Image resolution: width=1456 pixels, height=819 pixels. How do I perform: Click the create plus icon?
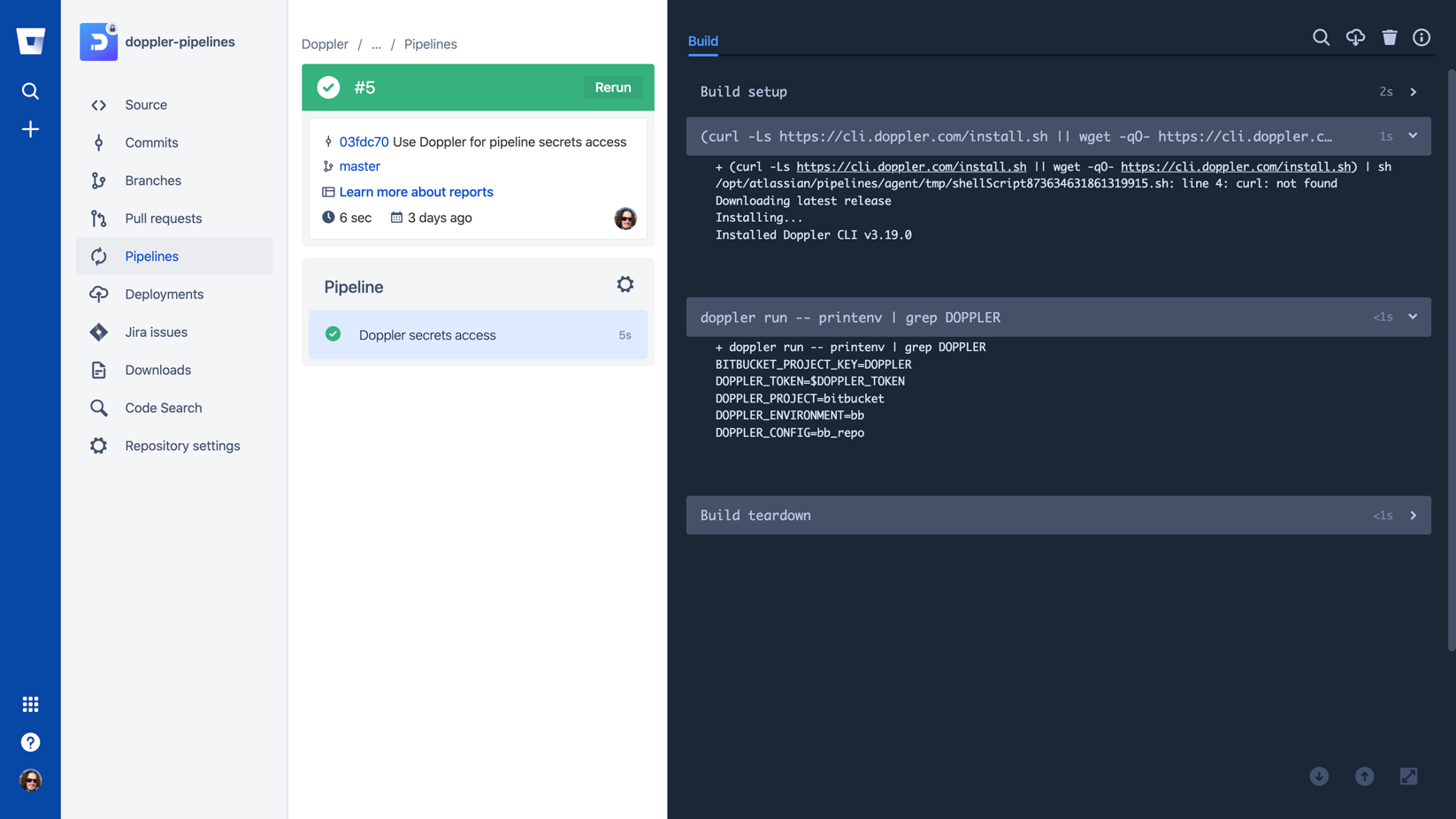tap(30, 129)
